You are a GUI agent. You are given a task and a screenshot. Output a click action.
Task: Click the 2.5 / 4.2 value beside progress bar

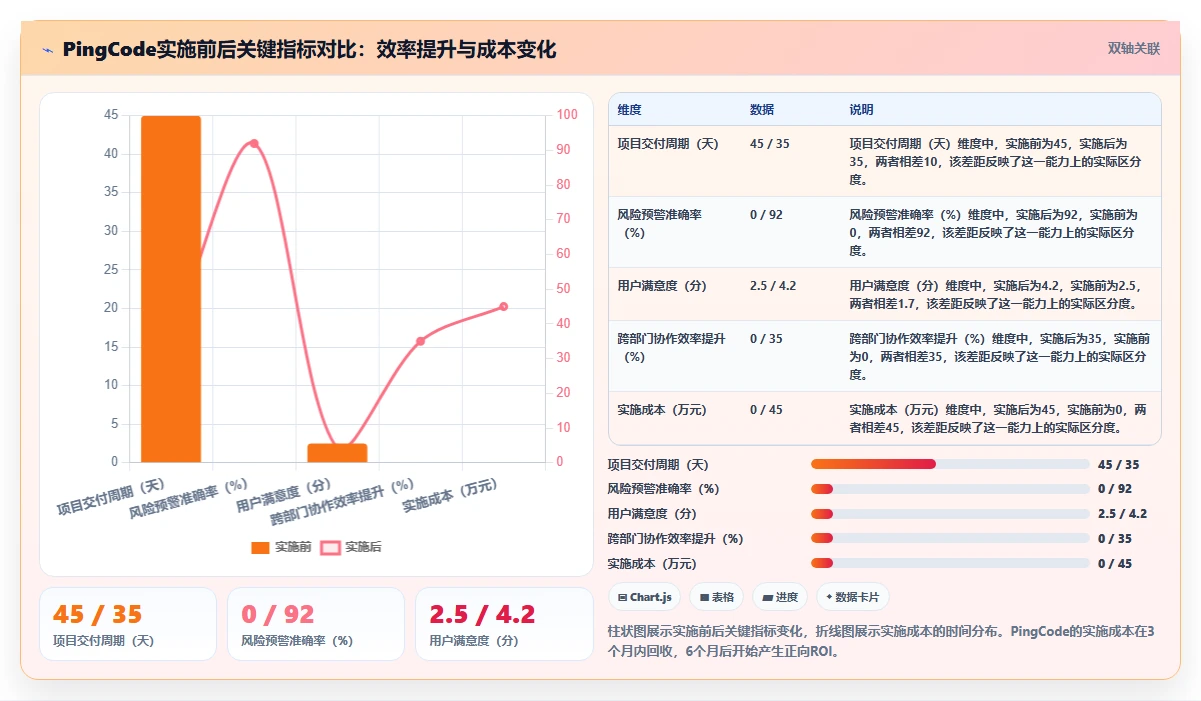coord(1122,514)
